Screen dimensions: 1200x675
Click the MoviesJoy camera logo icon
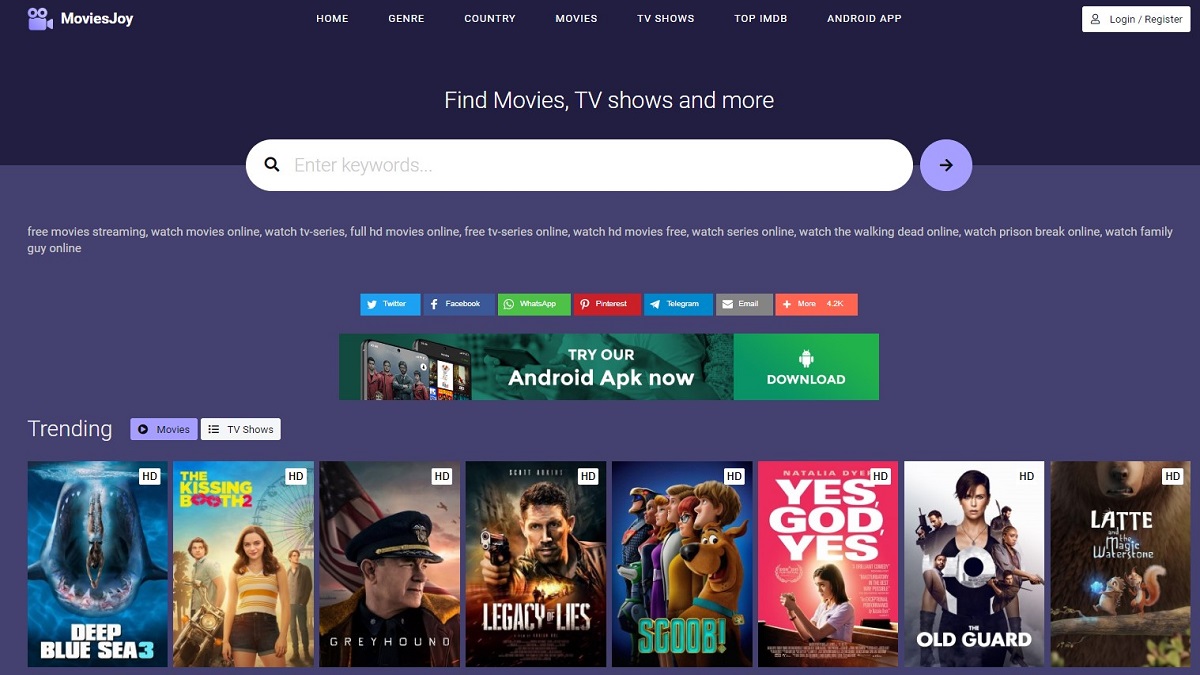click(40, 18)
